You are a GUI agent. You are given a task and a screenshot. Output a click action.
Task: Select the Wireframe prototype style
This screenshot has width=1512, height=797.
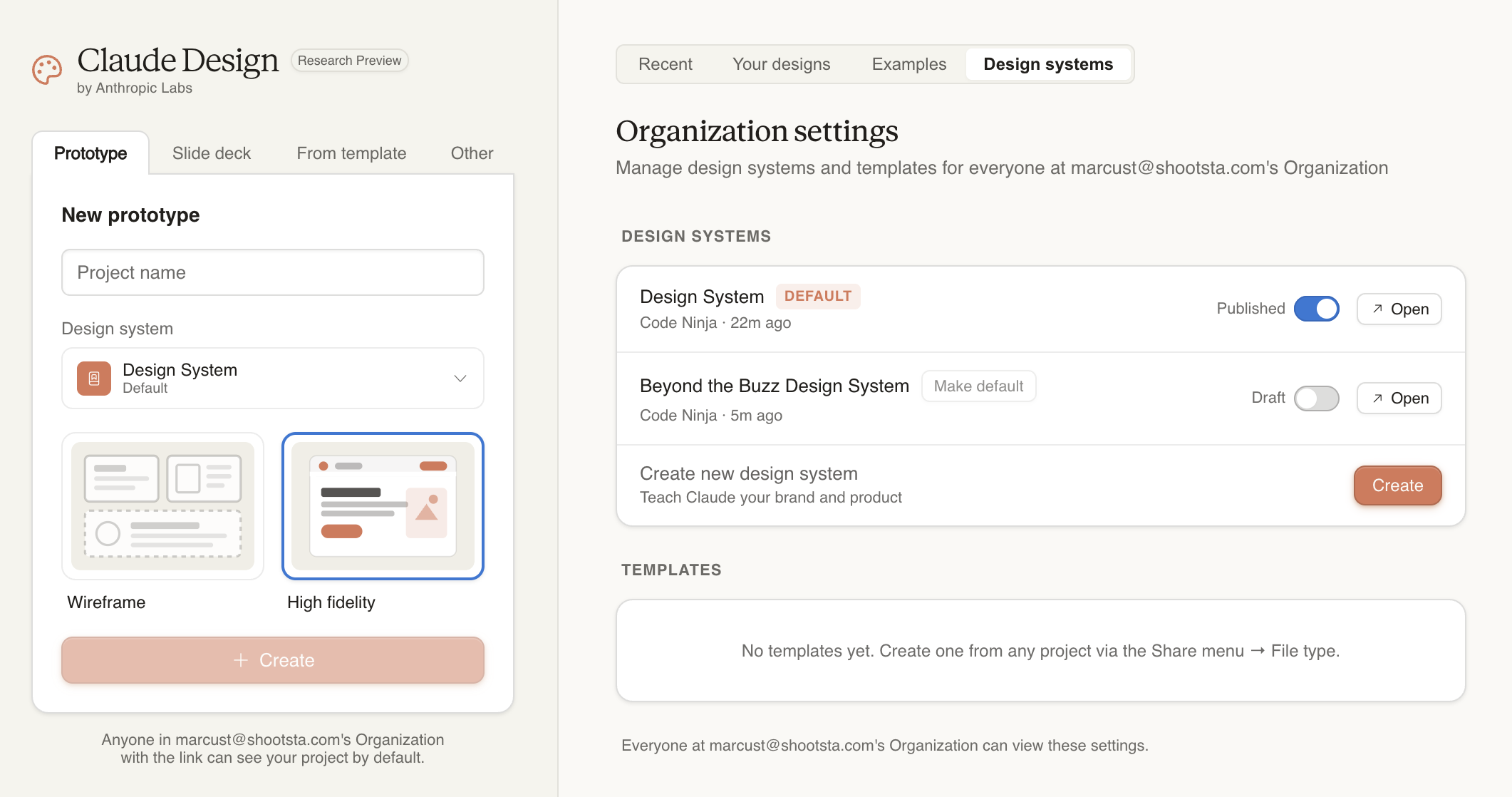162,507
